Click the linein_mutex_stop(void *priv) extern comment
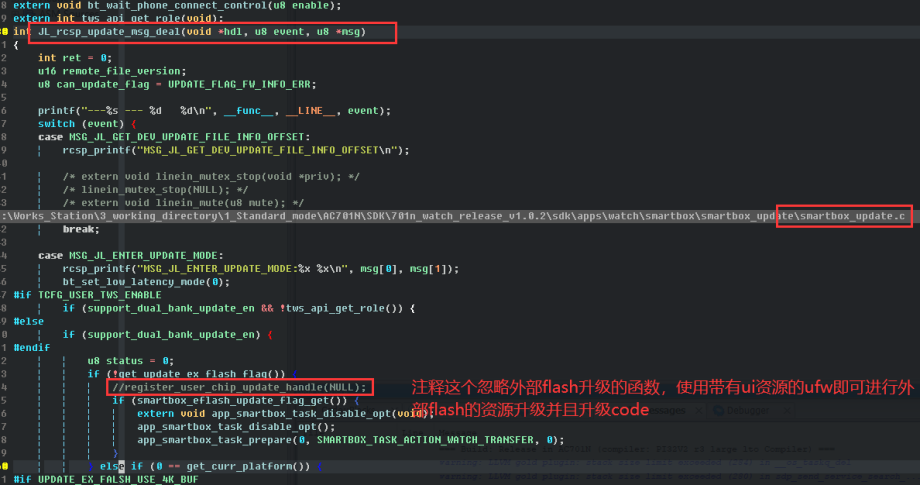 211,177
